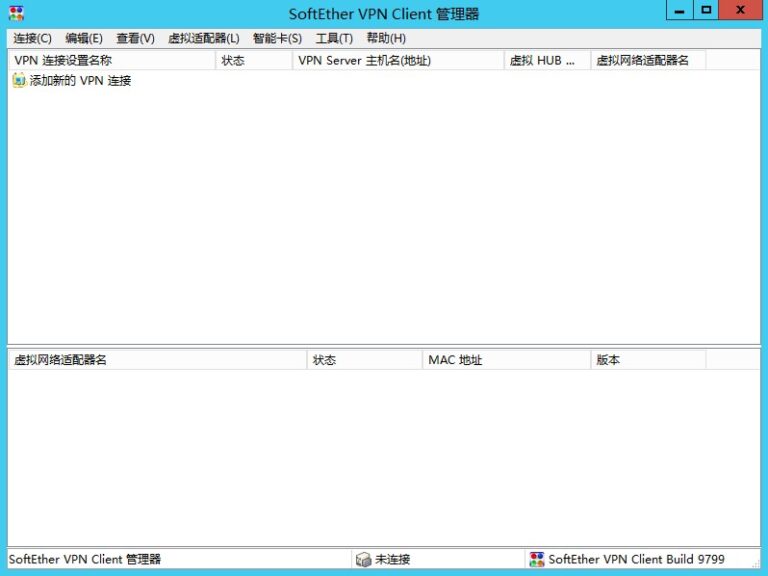Click the SoftEther build icon in status bar
Image resolution: width=768 pixels, height=576 pixels.
coord(537,560)
